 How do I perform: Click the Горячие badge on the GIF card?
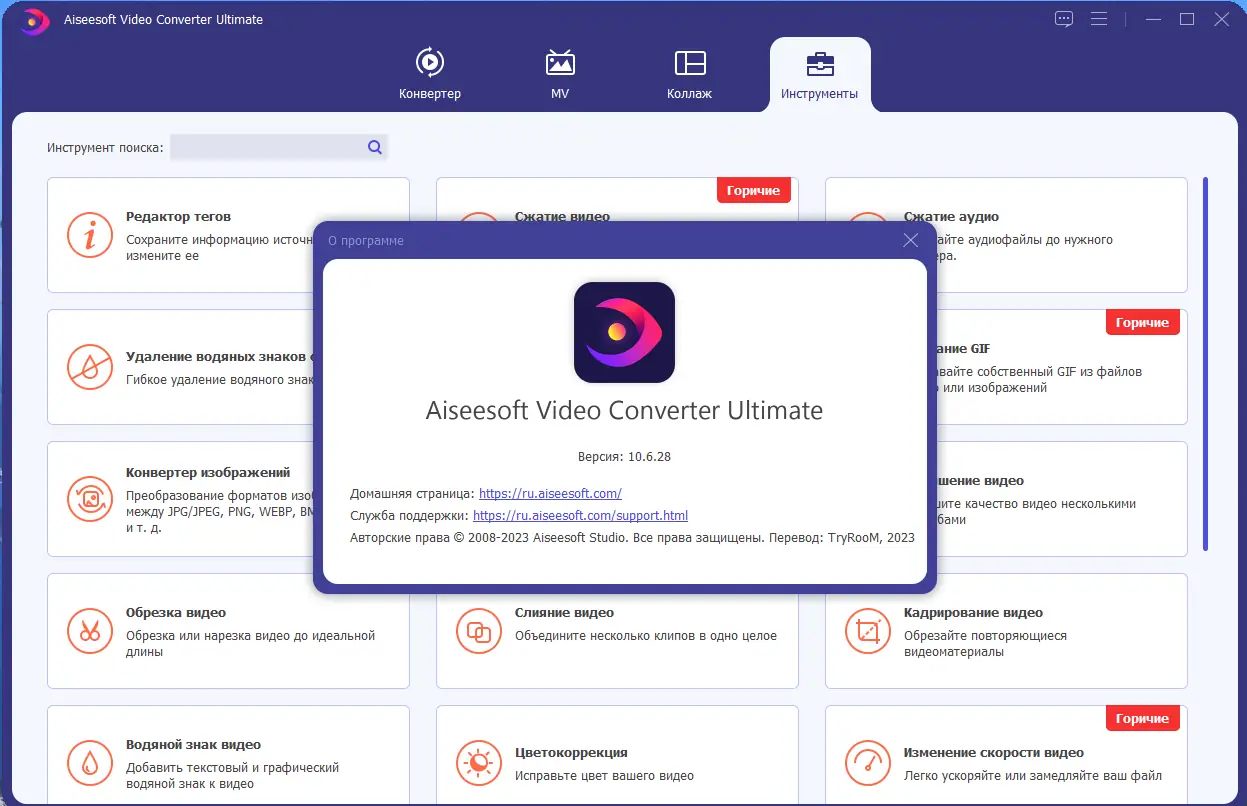1143,322
